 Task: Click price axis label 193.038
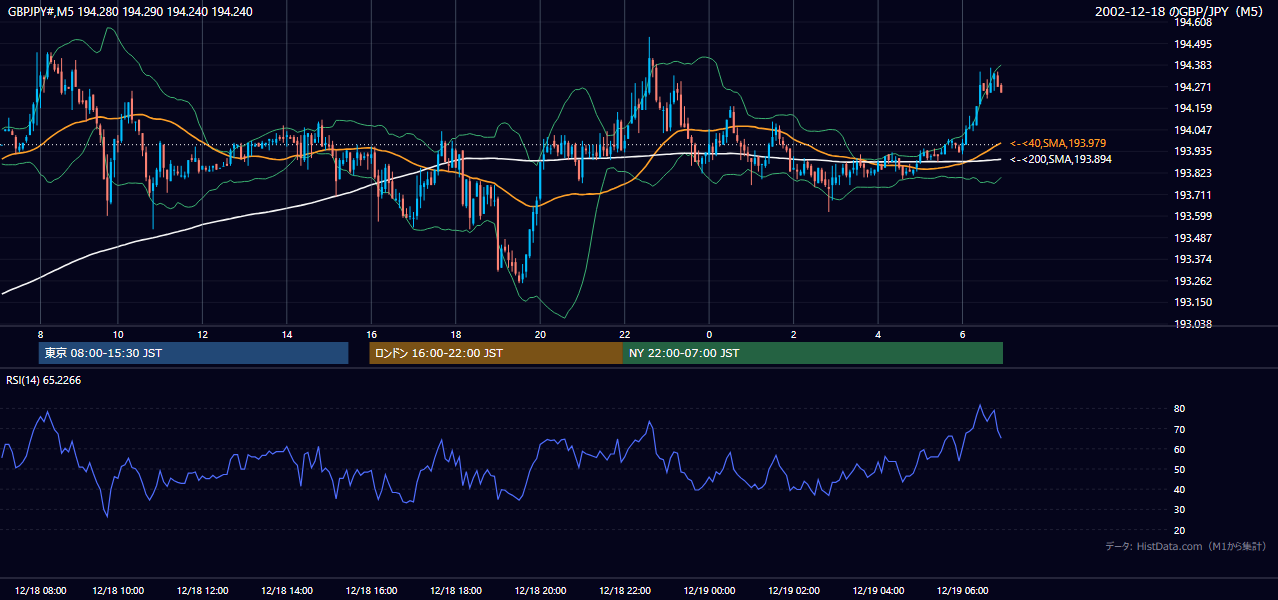[x=1193, y=324]
